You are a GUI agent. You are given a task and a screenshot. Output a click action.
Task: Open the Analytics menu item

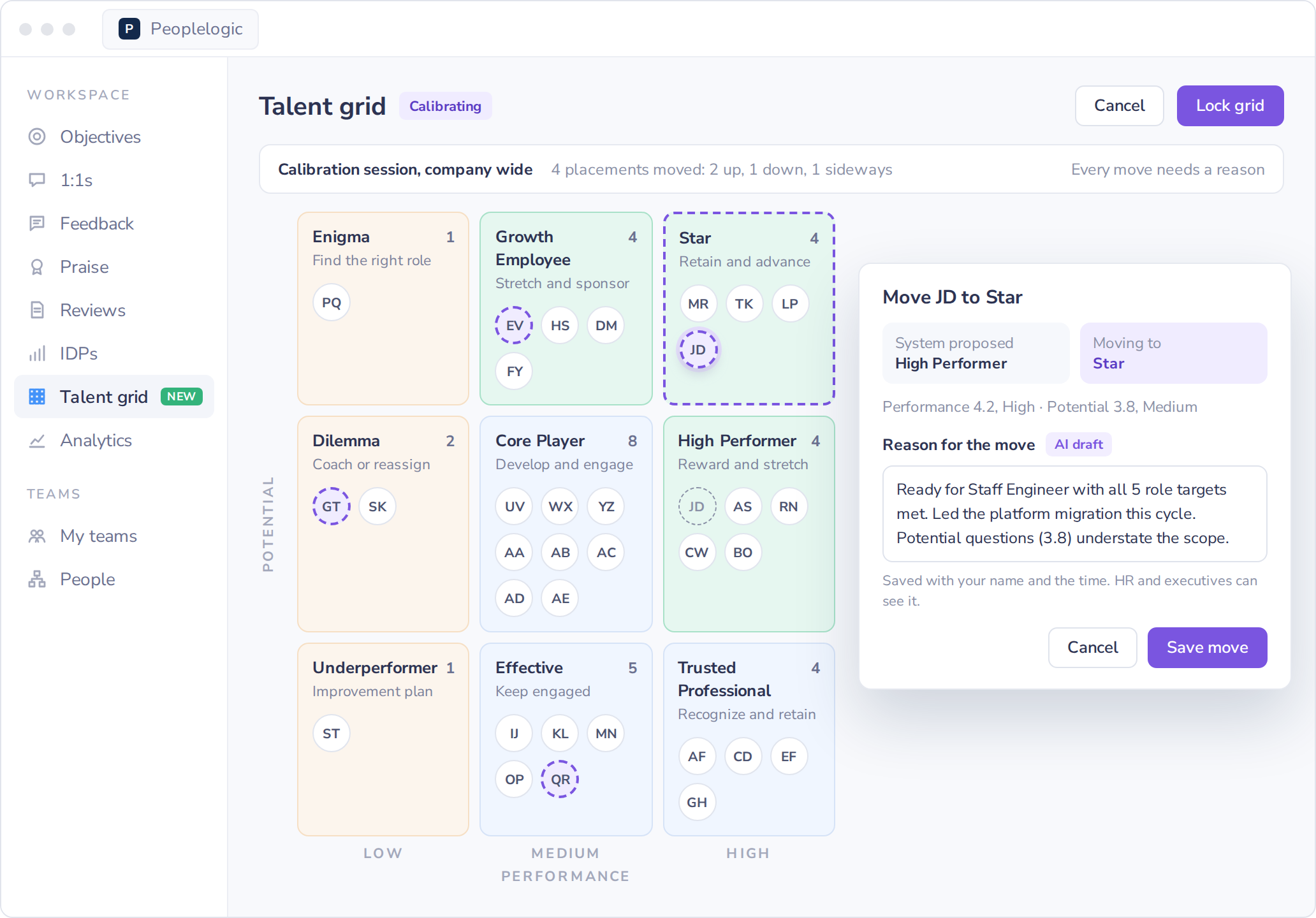(x=114, y=440)
